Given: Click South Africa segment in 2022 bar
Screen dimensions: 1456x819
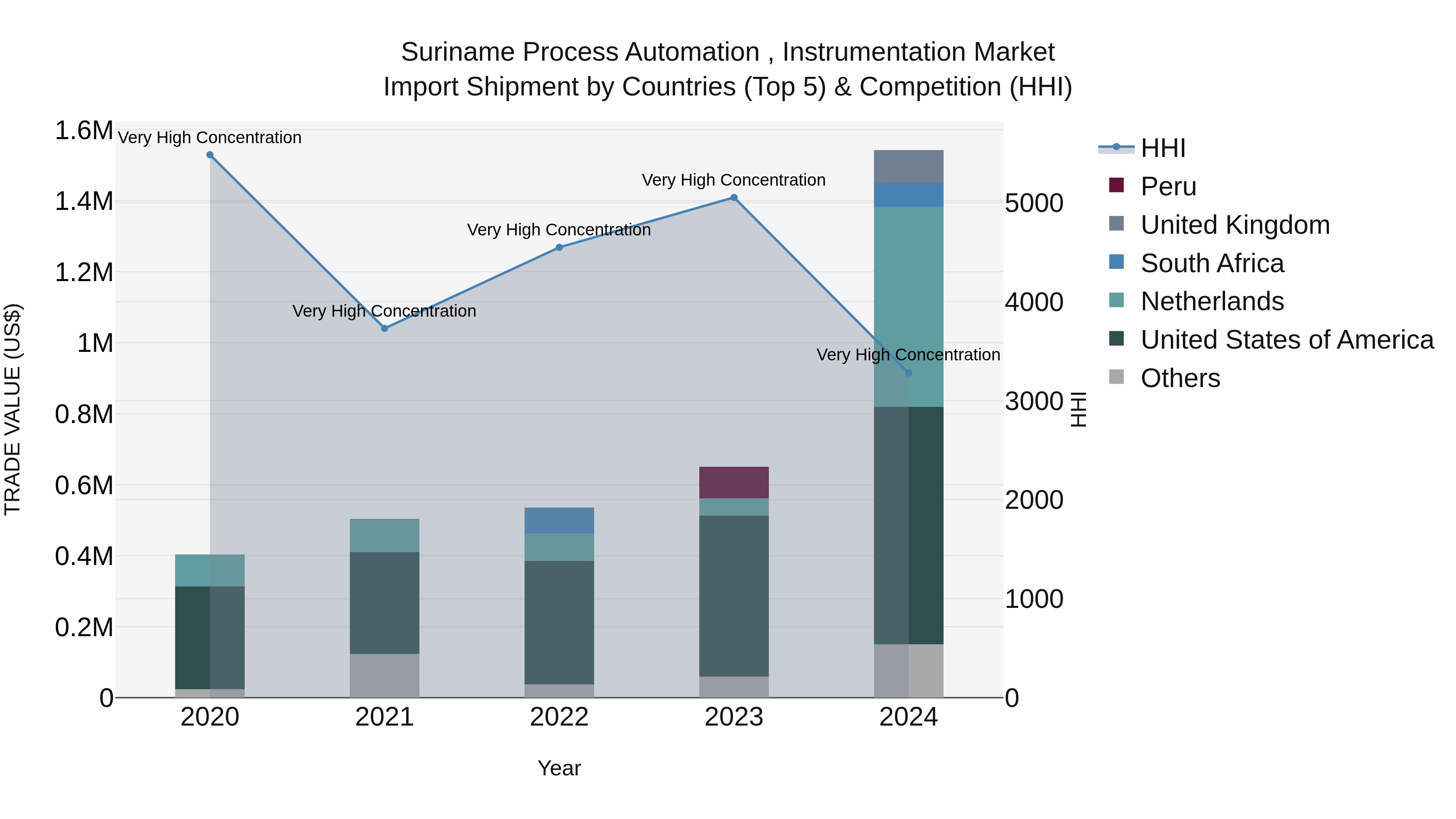Looking at the screenshot, I should click(559, 521).
